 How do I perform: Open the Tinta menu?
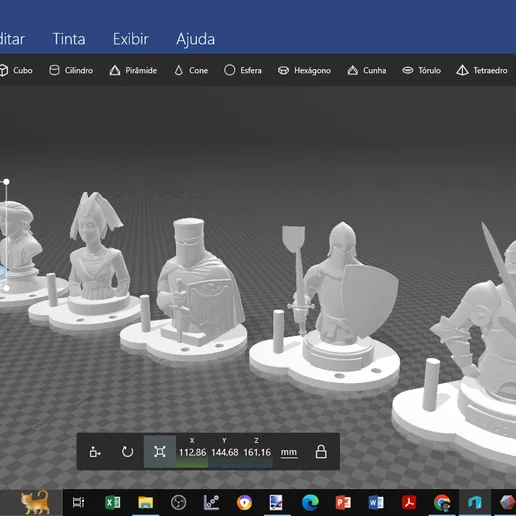tap(69, 39)
